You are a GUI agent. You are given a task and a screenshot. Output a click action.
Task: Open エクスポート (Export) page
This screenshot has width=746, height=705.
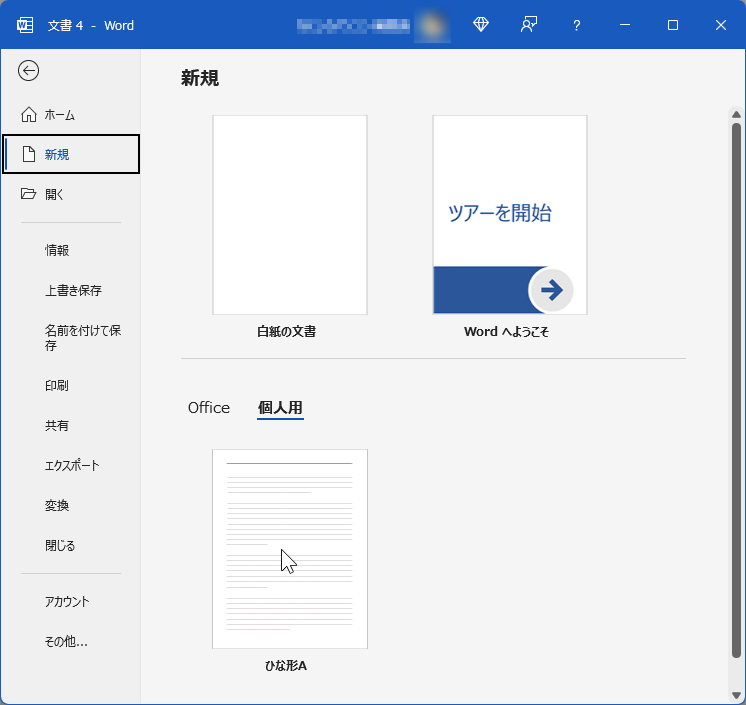[71, 465]
